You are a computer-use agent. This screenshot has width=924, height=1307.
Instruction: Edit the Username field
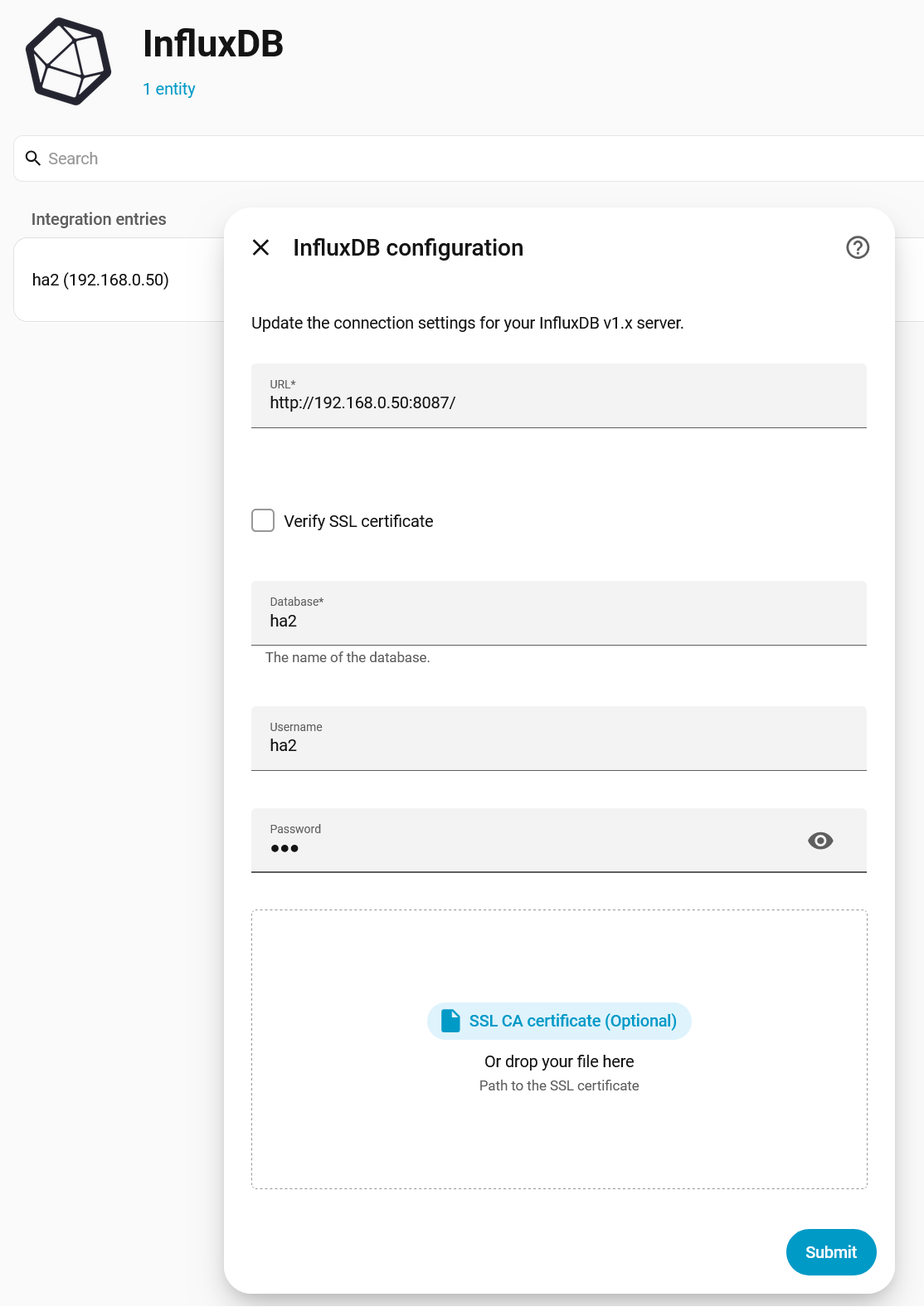(x=559, y=739)
